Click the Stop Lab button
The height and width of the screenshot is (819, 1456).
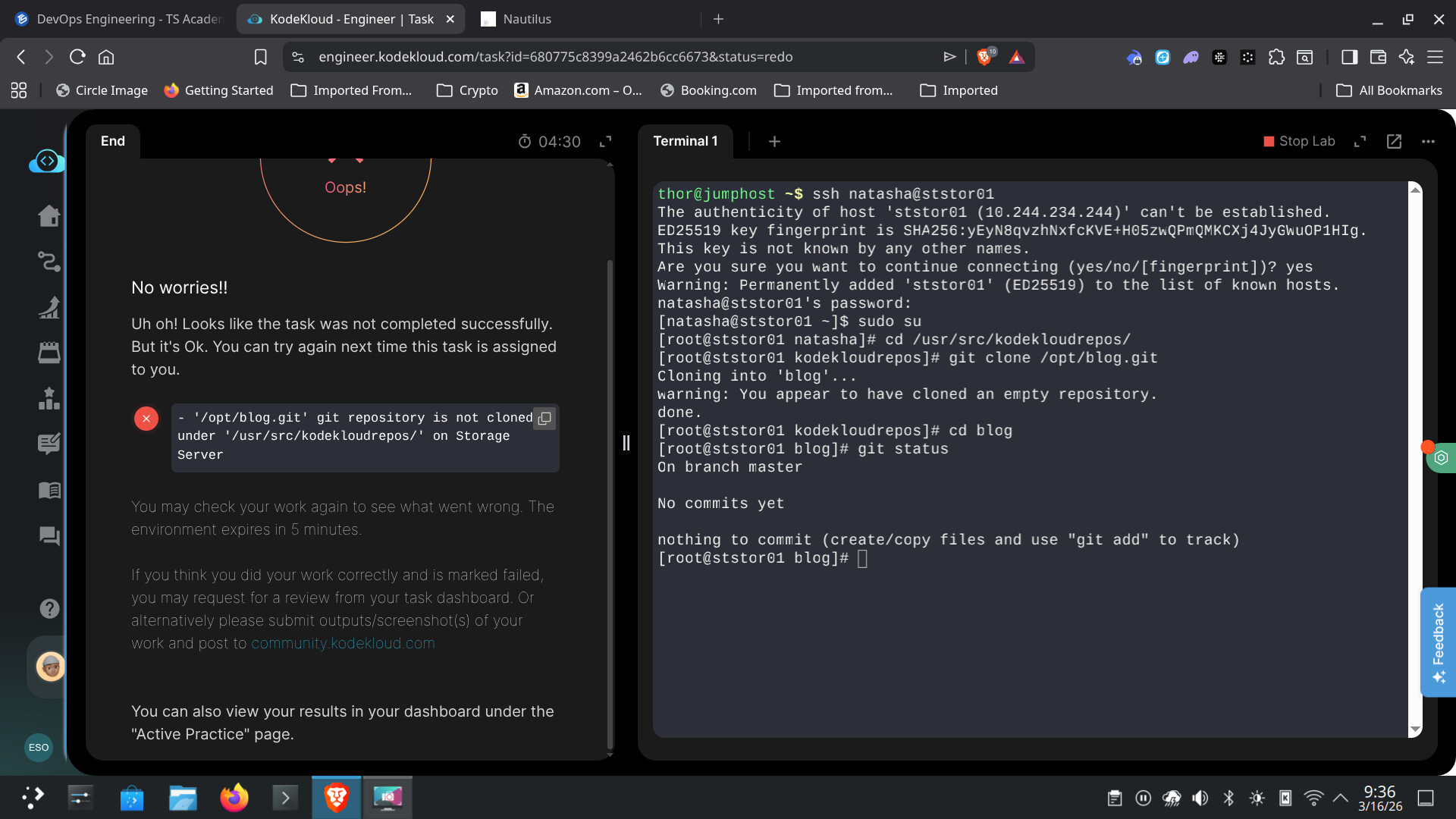point(1298,141)
